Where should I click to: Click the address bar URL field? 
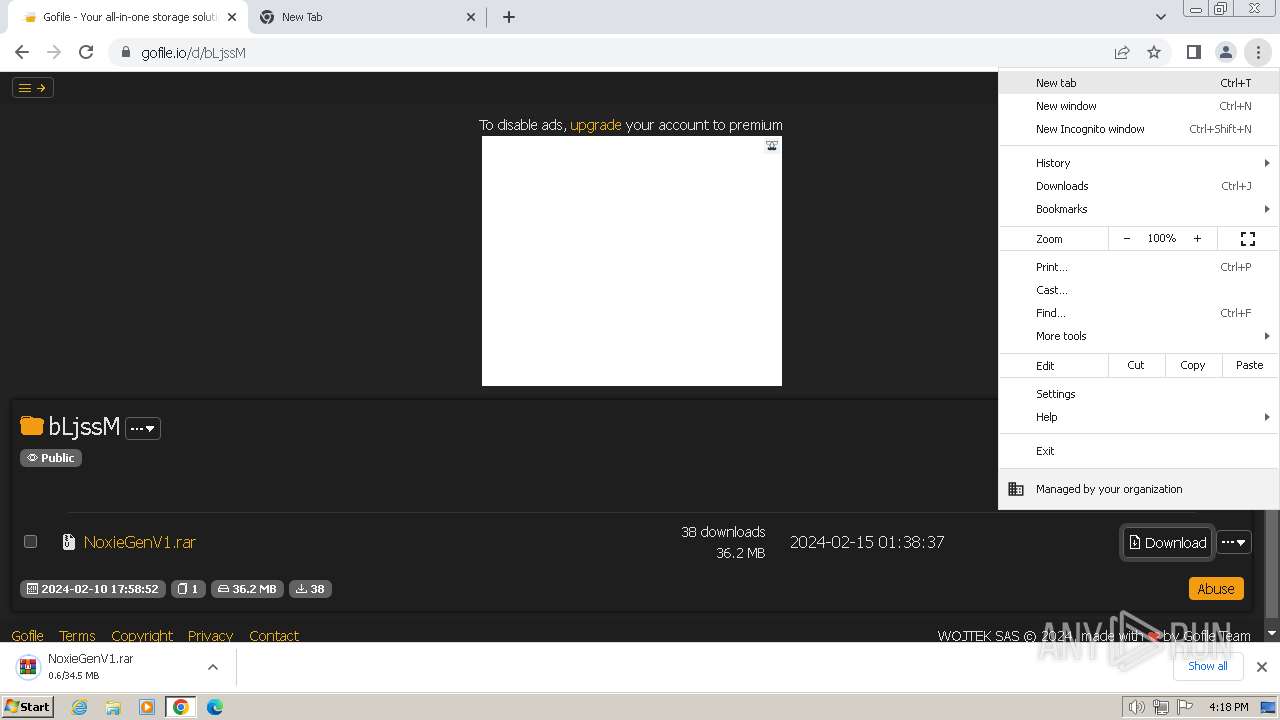click(x=610, y=52)
